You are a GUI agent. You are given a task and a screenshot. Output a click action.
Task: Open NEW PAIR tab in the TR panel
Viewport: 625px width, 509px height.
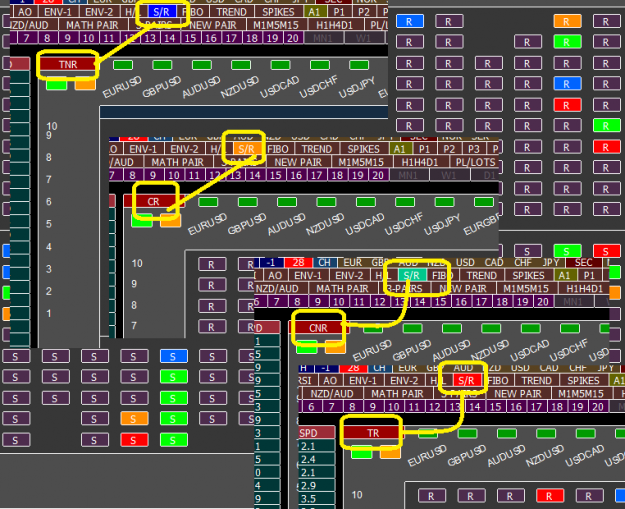pos(518,394)
